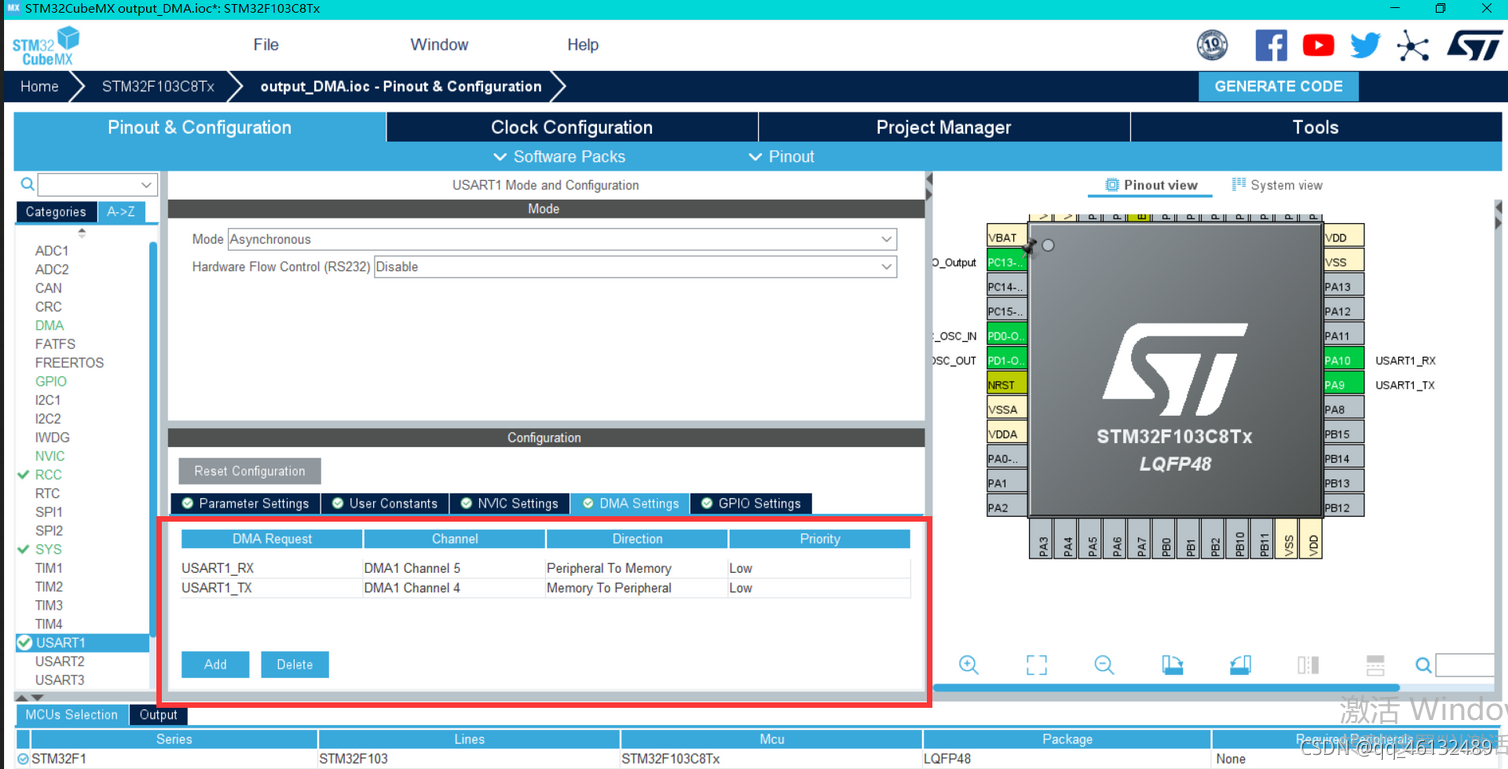1508x769 pixels.
Task: Click the Add DMA request button
Action: coord(215,665)
